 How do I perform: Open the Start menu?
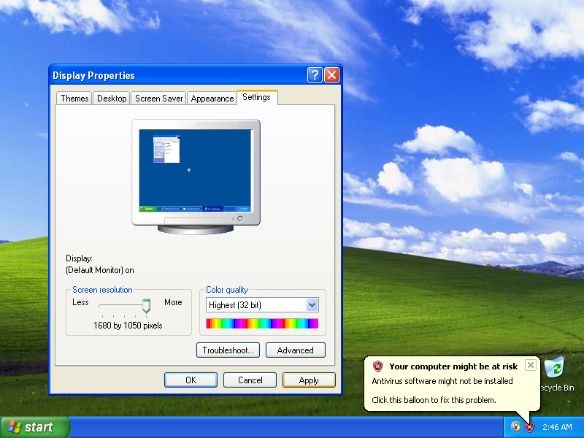[35, 427]
